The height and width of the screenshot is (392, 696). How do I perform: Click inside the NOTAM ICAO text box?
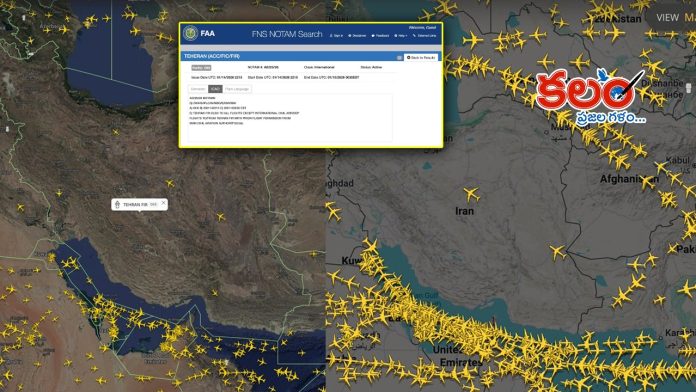[290, 117]
